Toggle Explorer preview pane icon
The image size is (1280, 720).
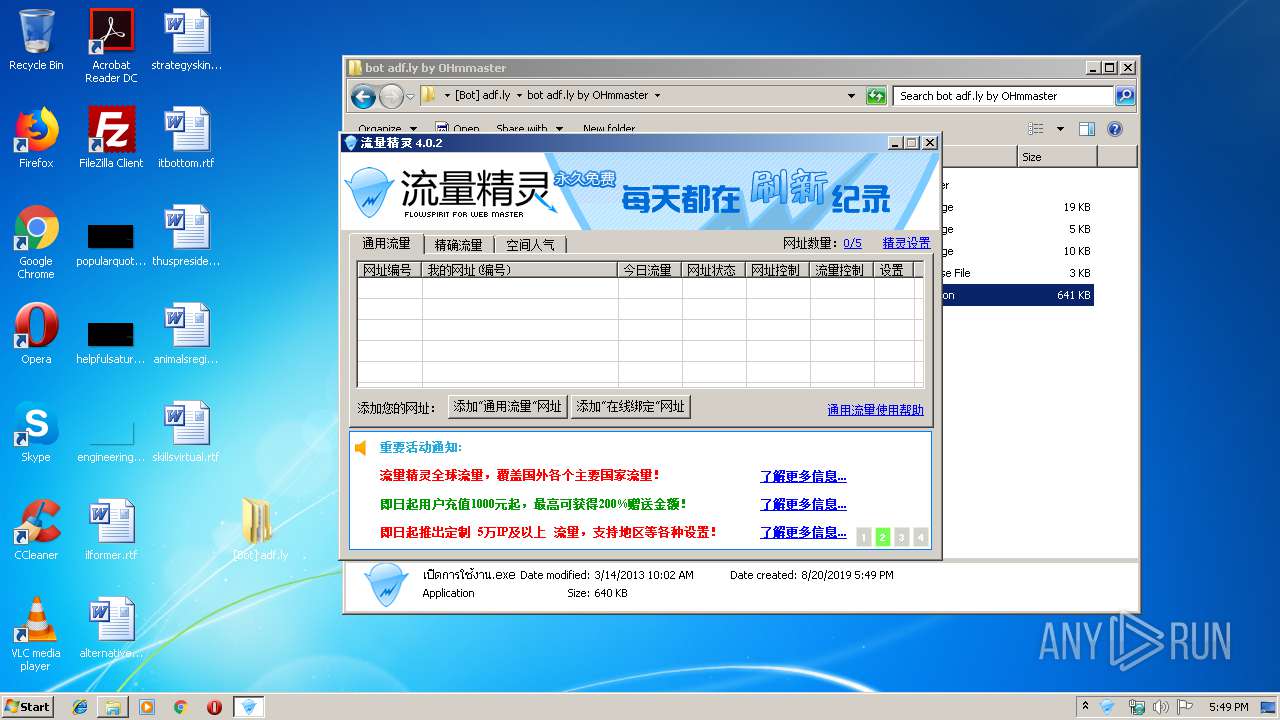pyautogui.click(x=1087, y=129)
